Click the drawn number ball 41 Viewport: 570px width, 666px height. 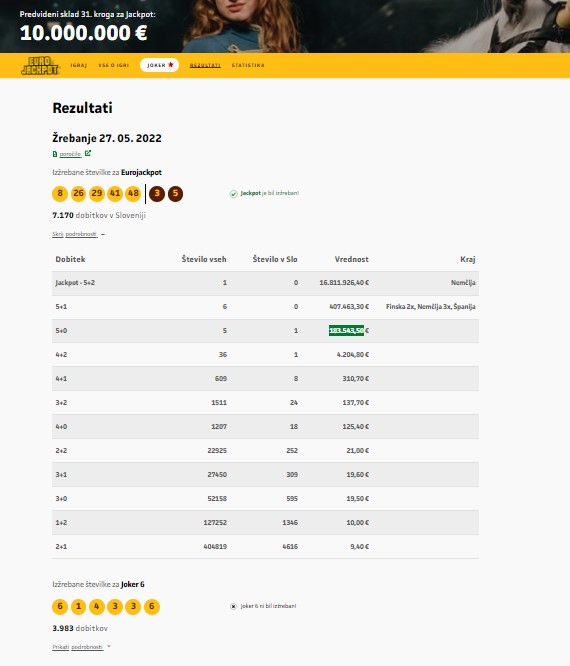click(x=115, y=194)
